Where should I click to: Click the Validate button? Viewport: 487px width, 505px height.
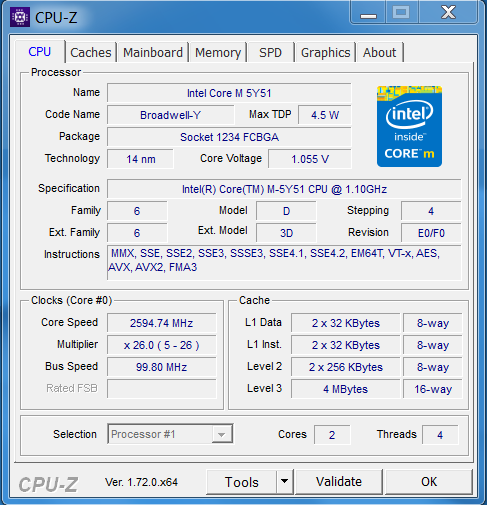339,482
